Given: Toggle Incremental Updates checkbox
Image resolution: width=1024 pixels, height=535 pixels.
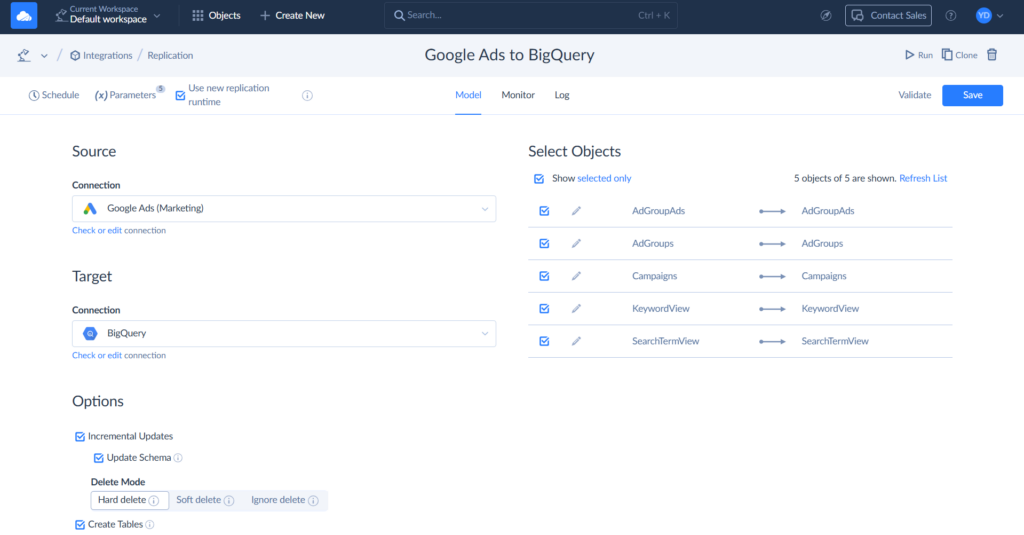Looking at the screenshot, I should tap(80, 436).
